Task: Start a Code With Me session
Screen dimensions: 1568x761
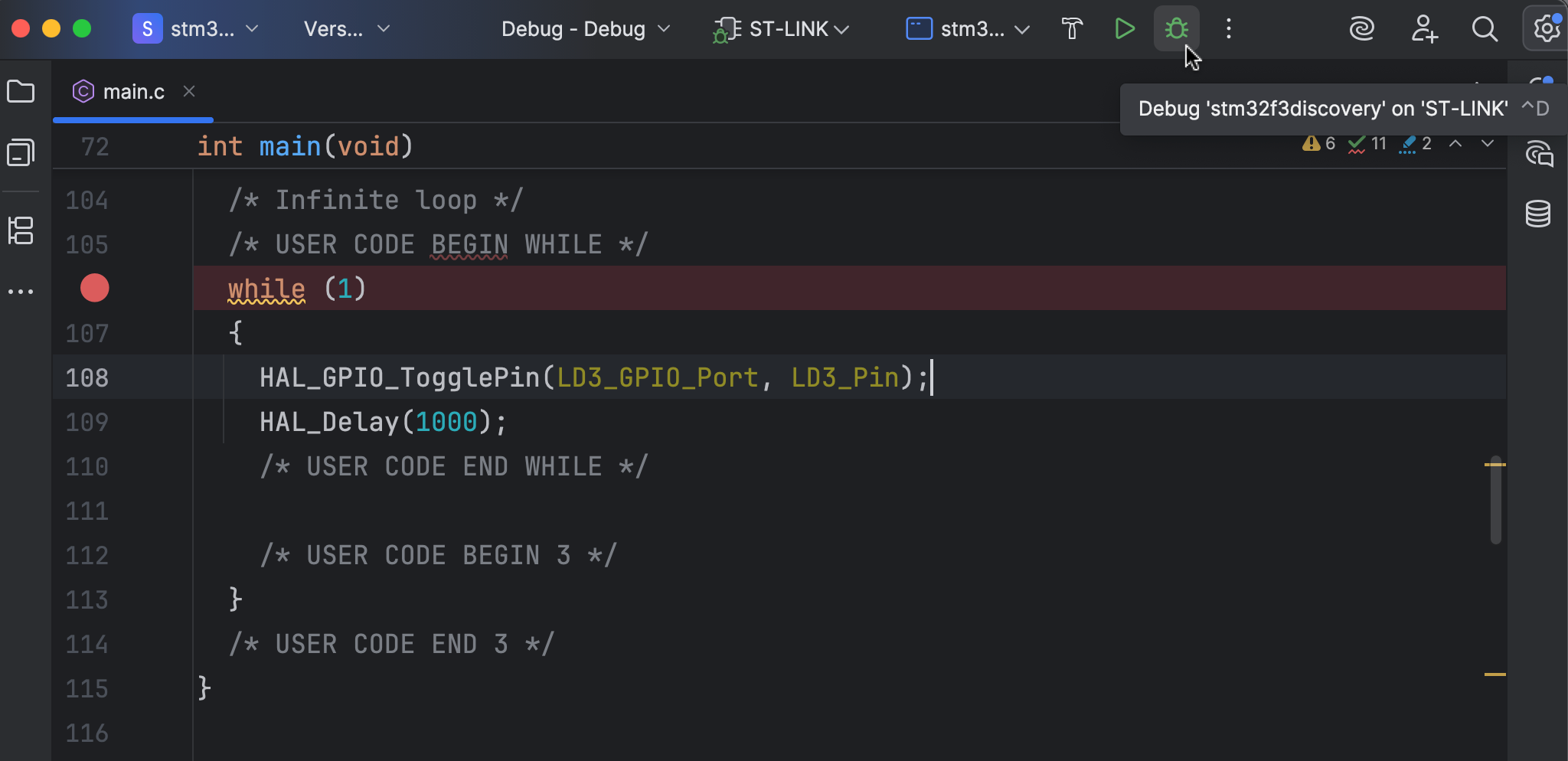Action: click(x=1423, y=29)
